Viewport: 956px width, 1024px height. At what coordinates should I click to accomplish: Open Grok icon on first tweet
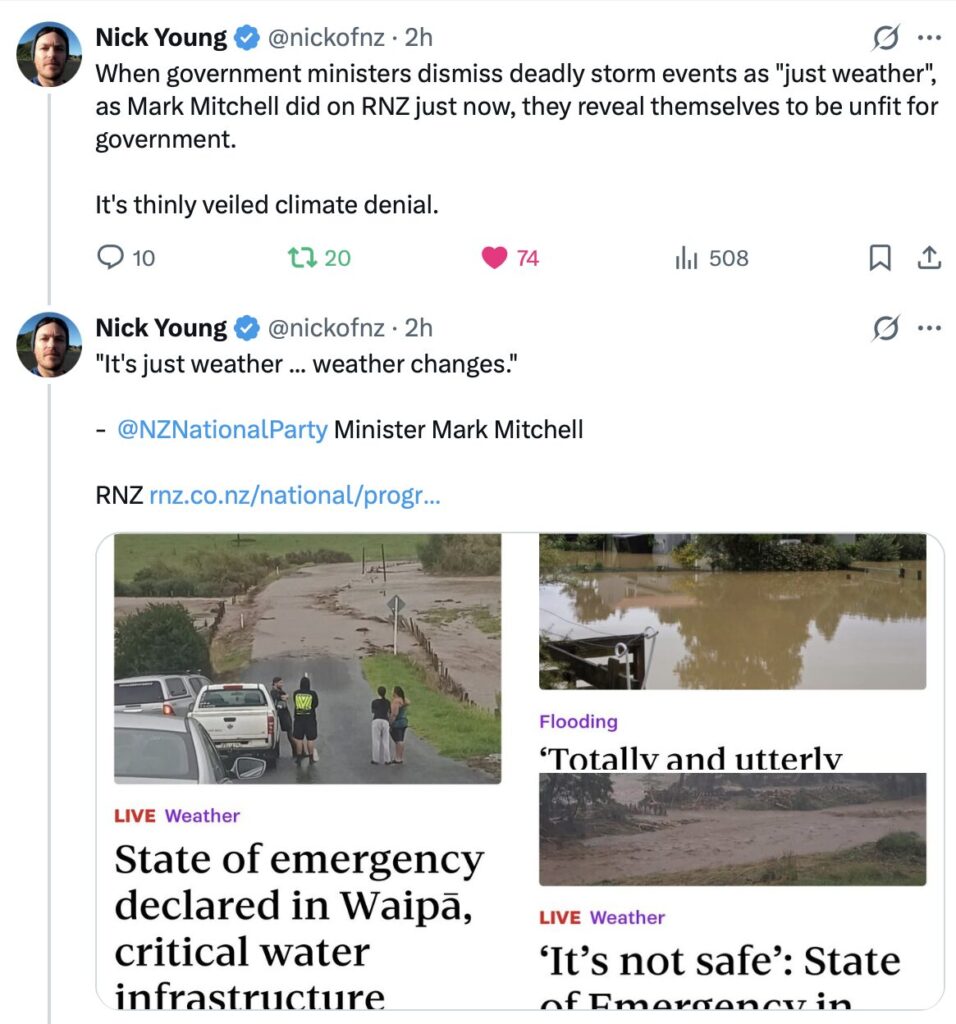(885, 38)
